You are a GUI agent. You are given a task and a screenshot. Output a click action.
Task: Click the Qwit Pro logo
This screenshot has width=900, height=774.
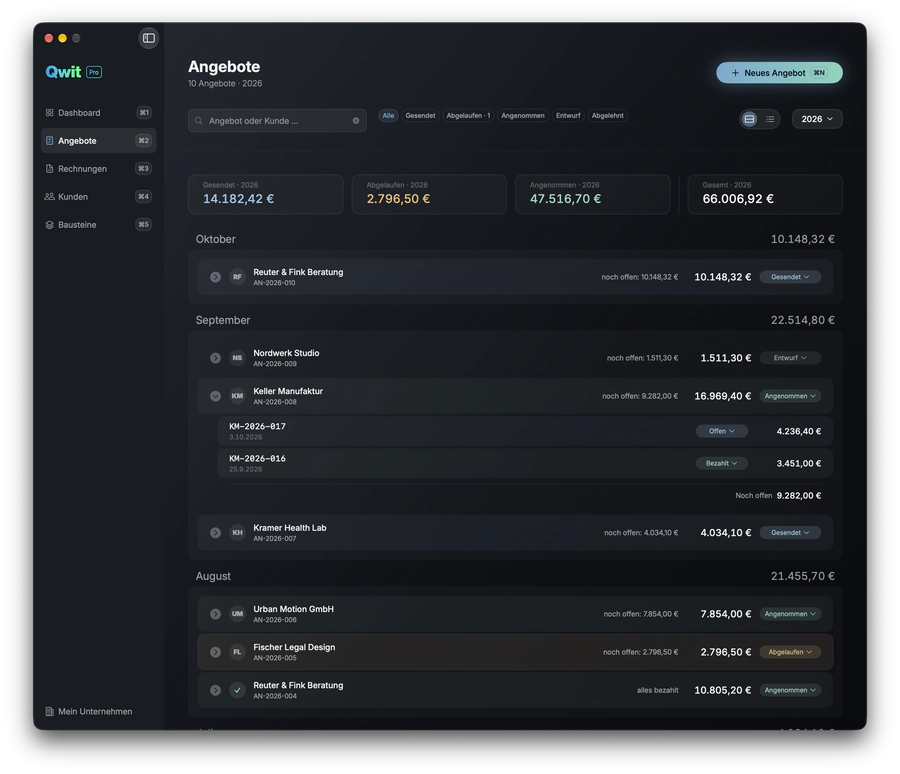click(x=73, y=72)
